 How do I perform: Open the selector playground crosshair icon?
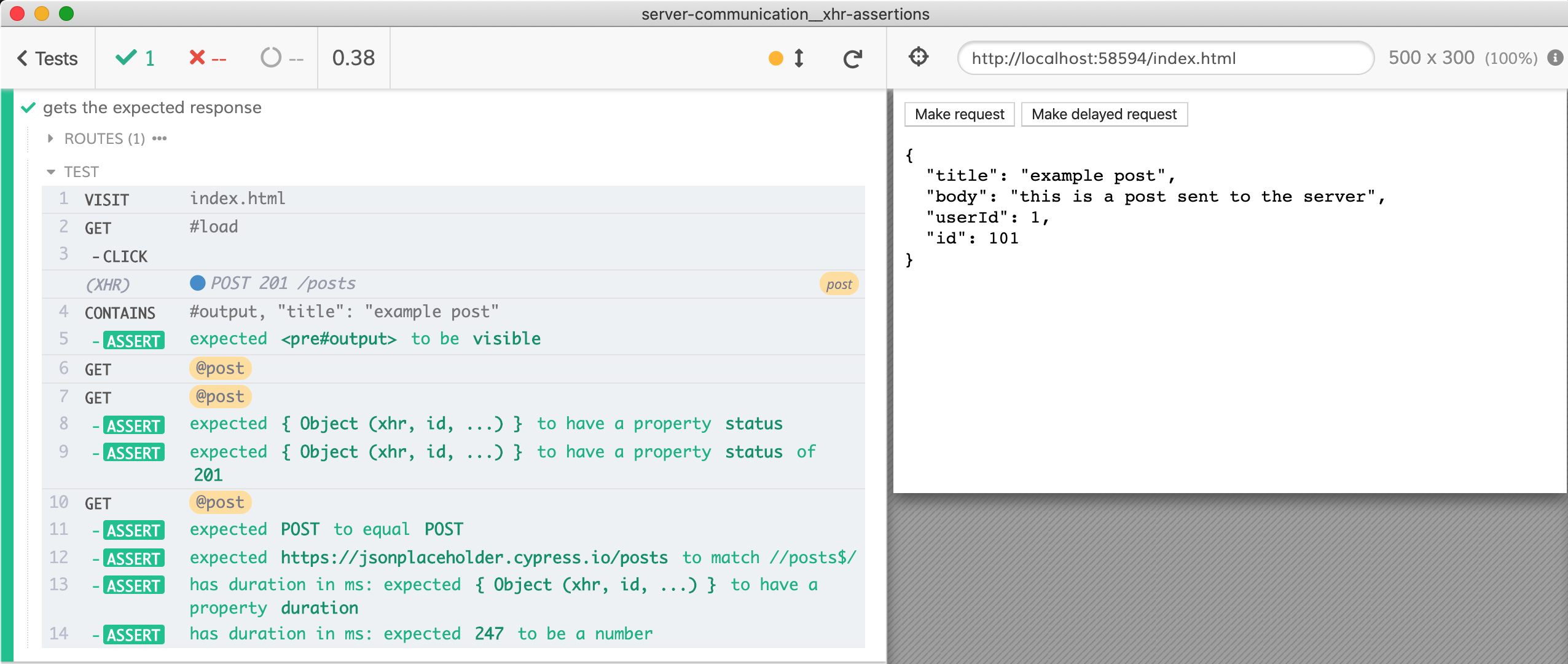click(919, 57)
